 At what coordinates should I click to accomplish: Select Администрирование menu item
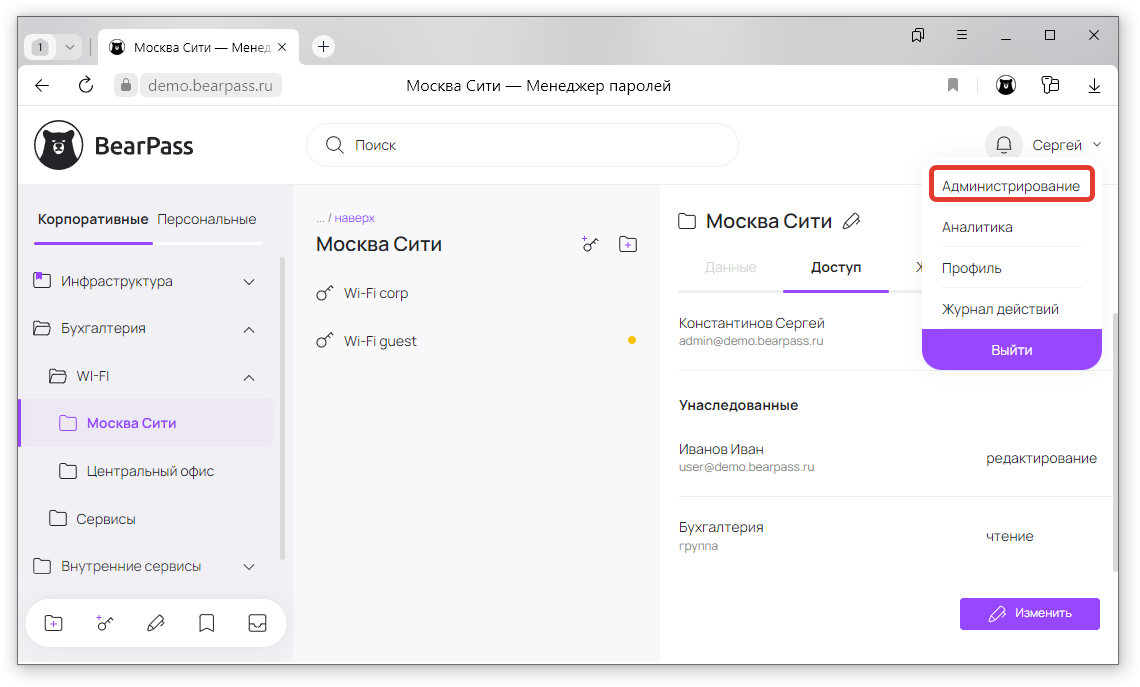[x=1010, y=186]
